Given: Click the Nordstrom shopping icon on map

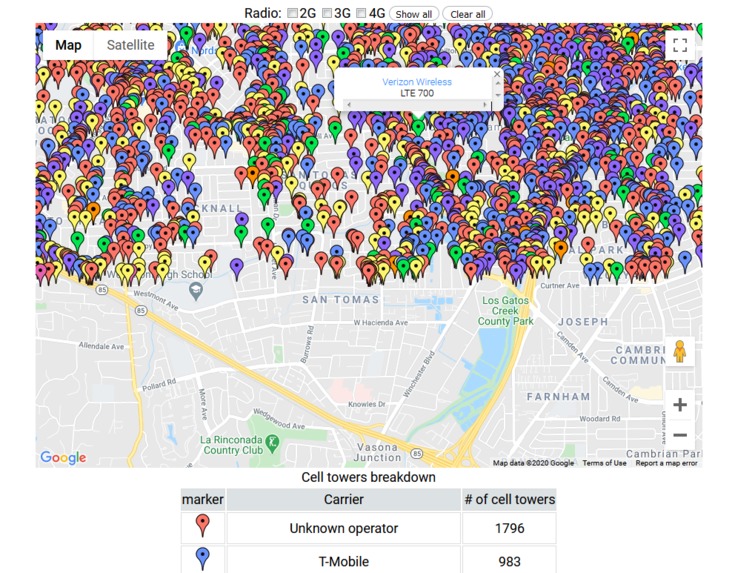Looking at the screenshot, I should click(180, 47).
